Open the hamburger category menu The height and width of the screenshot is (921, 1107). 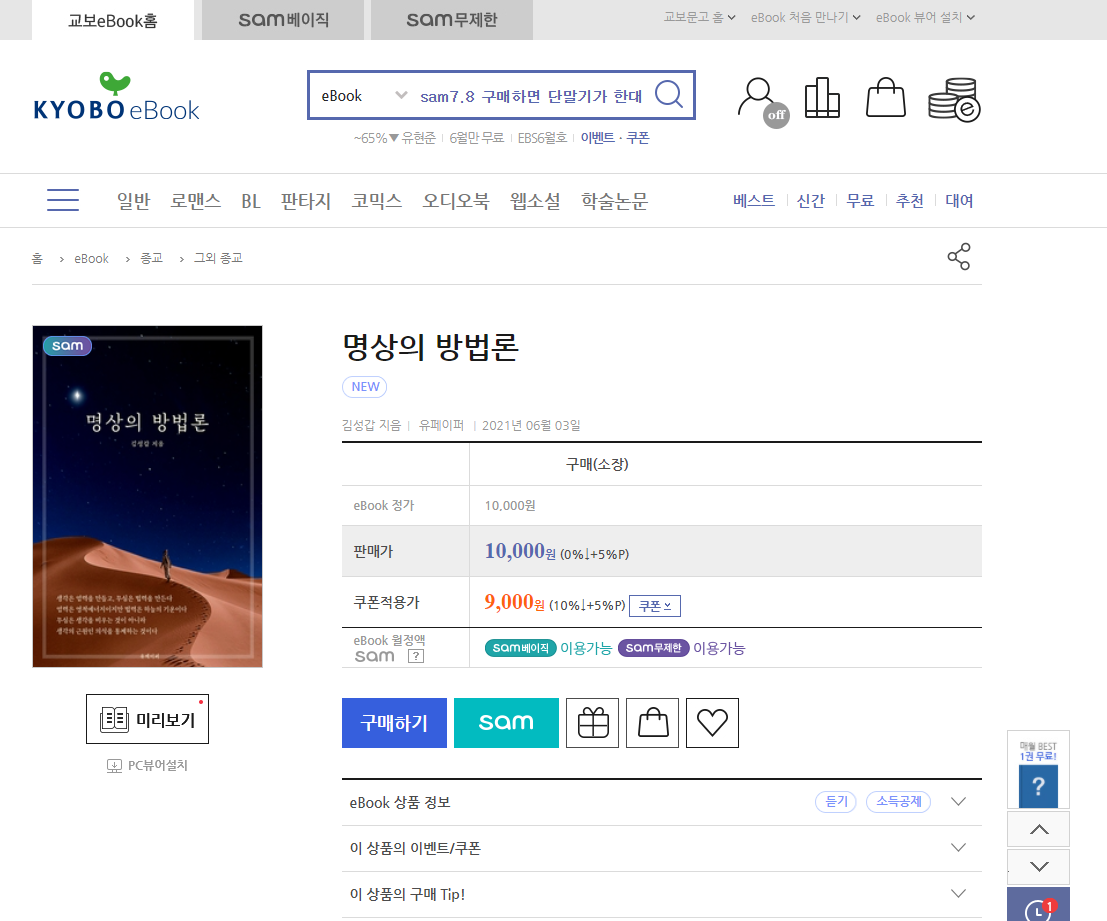coord(63,200)
